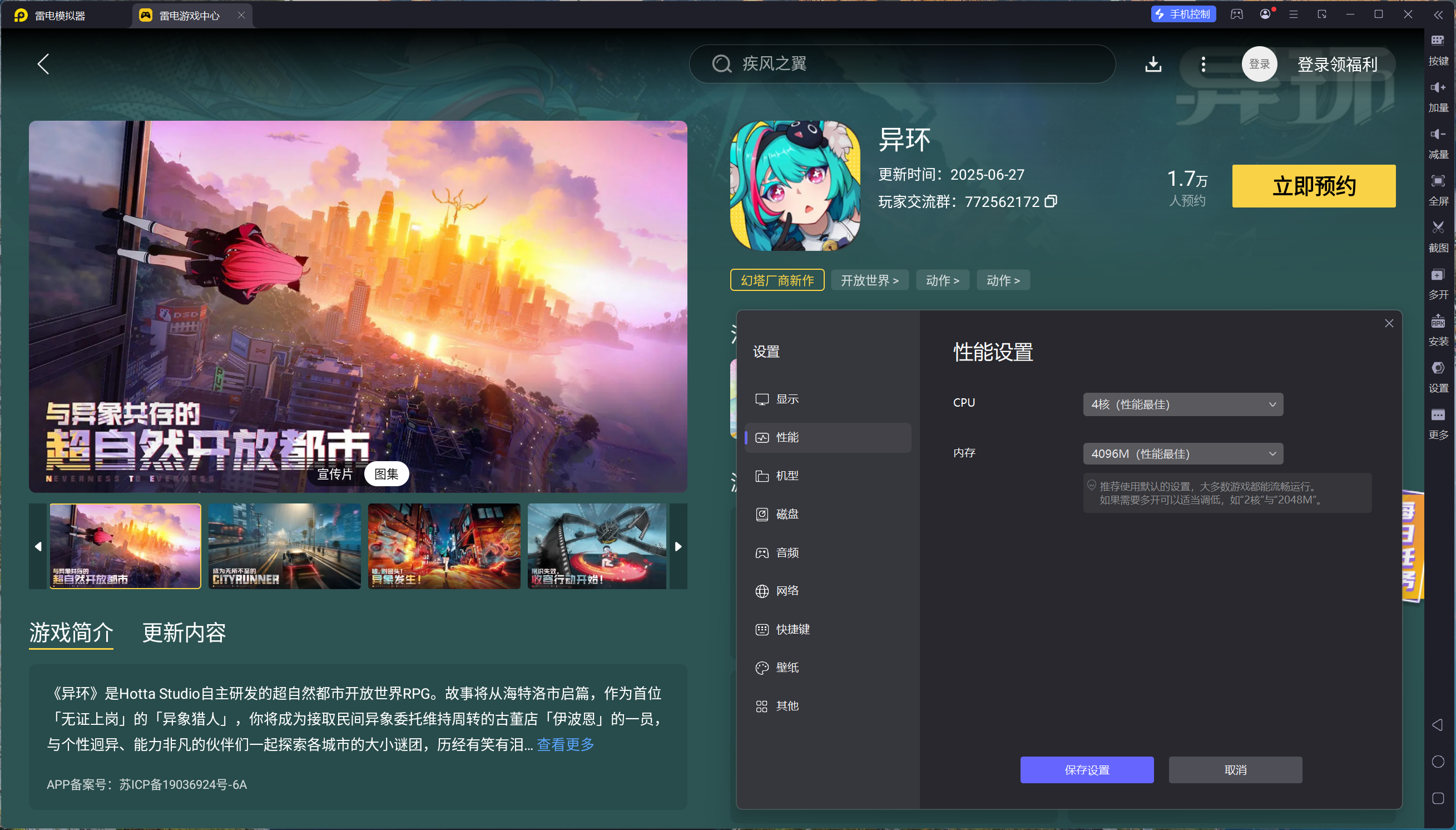Select the CITYRUNNER thumbnail
This screenshot has width=1456, height=830.
pyautogui.click(x=284, y=546)
